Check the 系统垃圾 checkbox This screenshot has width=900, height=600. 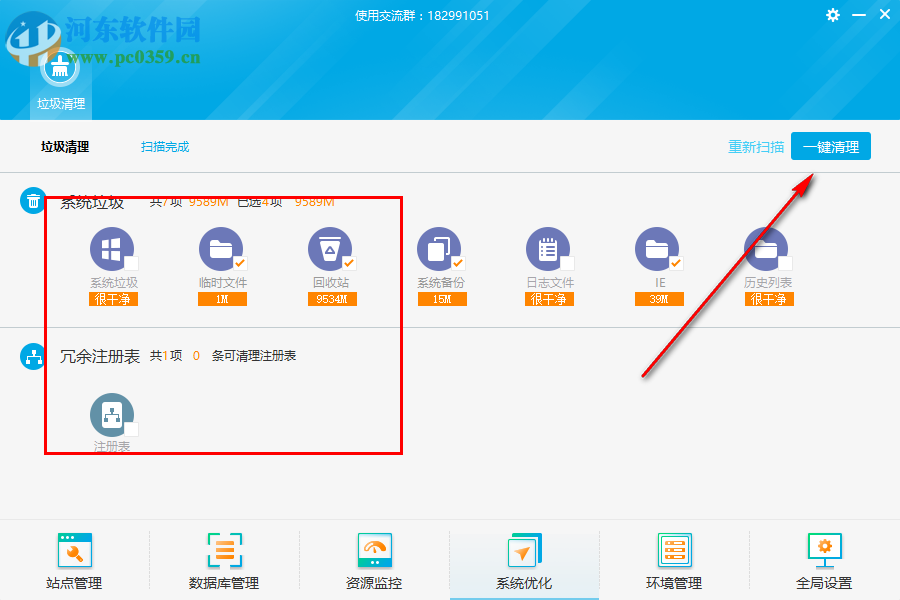(131, 264)
